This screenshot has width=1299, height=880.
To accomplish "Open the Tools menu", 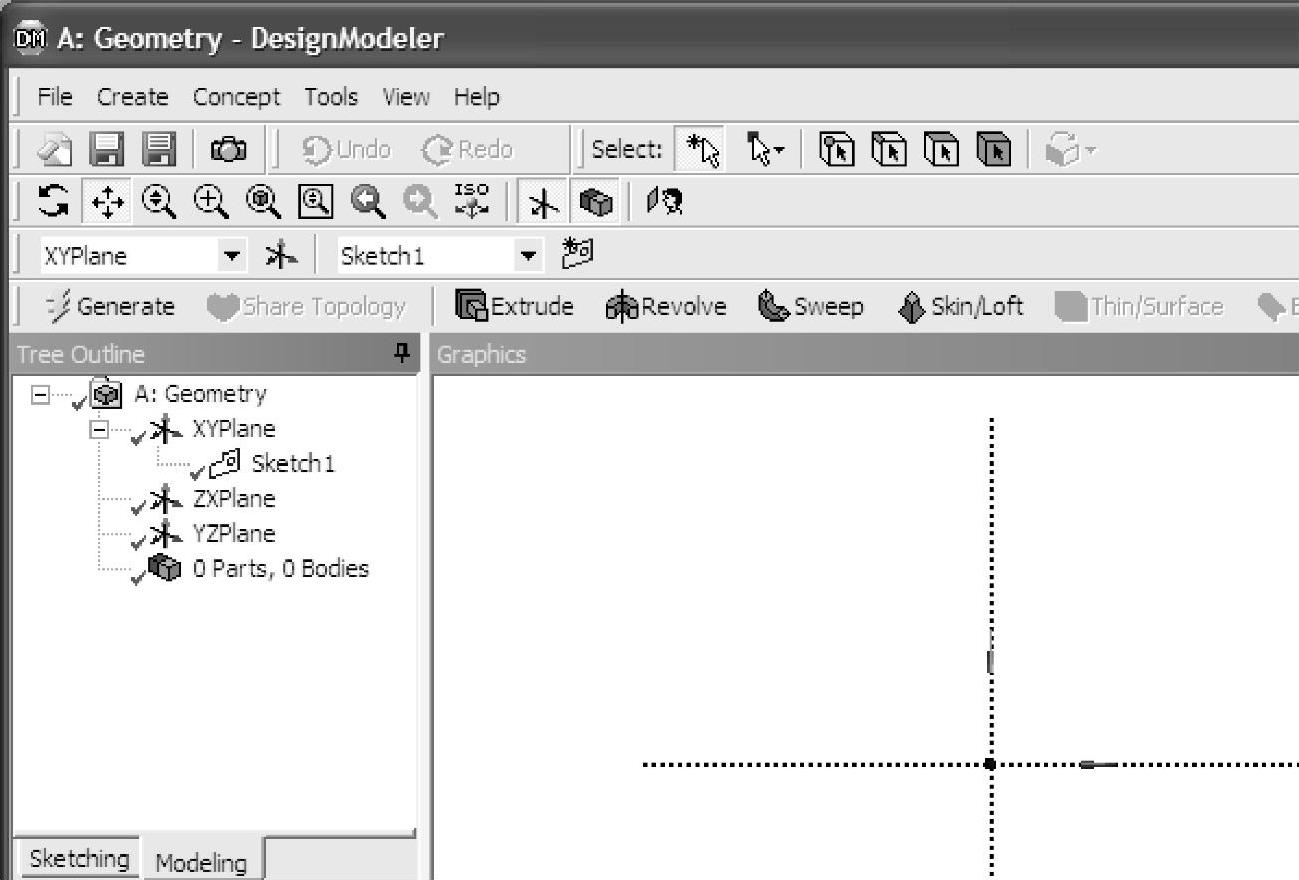I will tap(332, 97).
